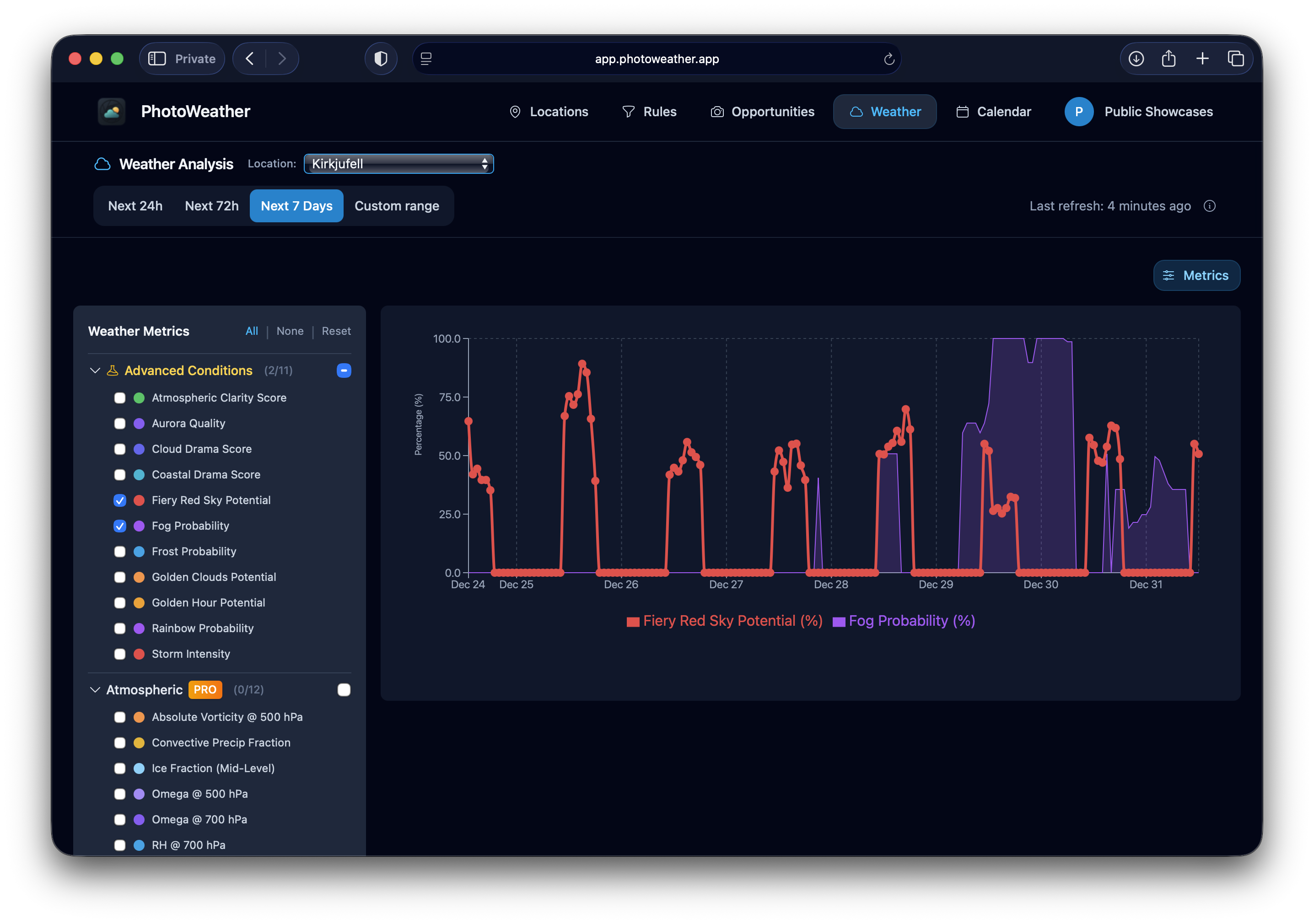The image size is (1314, 924).
Task: Click the Safari sidebar toggle icon
Action: (157, 59)
